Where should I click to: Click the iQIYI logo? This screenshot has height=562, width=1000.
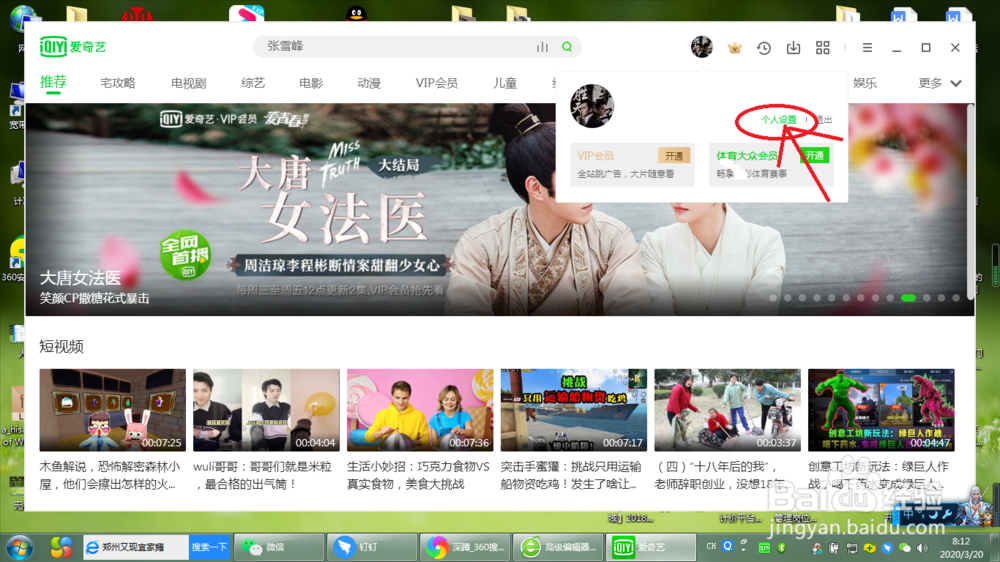coord(73,47)
